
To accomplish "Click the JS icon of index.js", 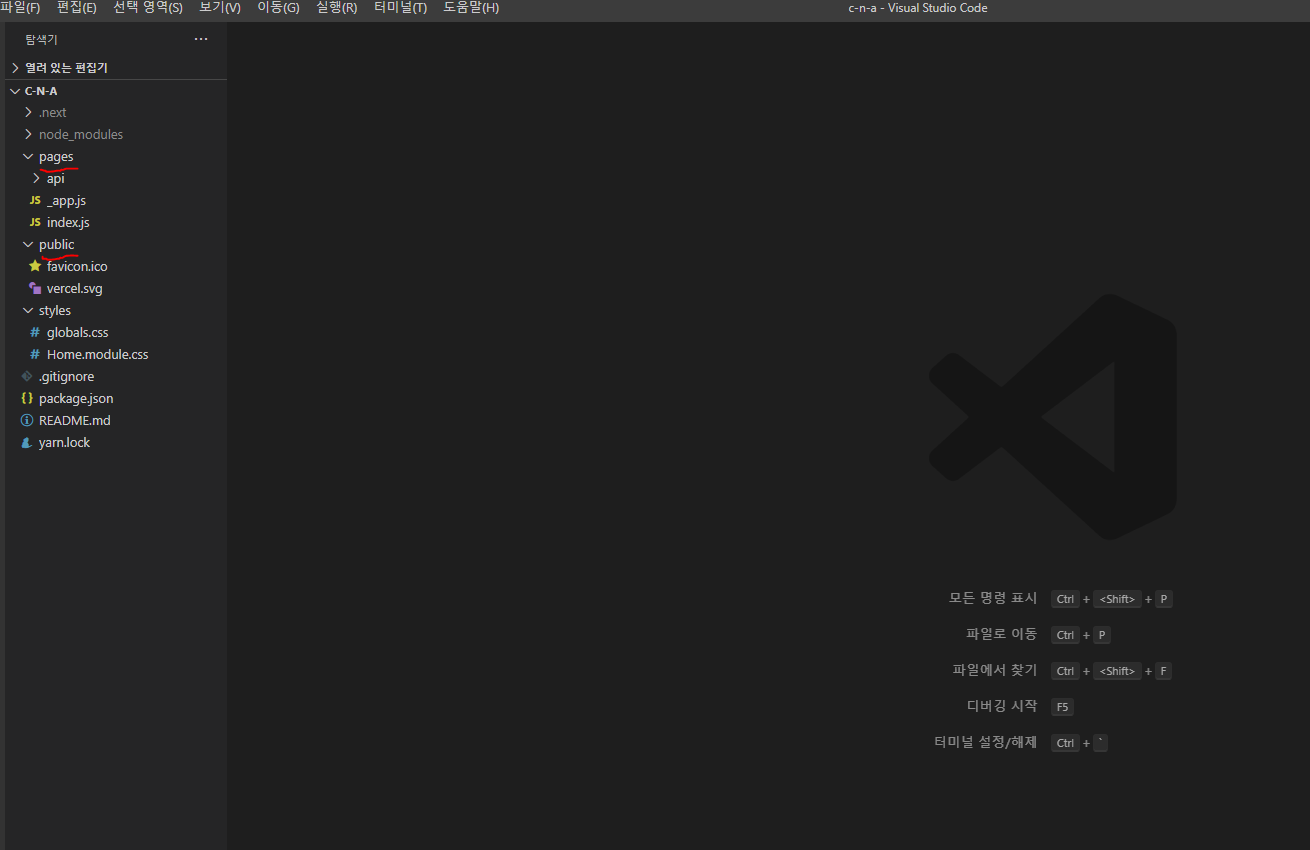I will point(35,222).
